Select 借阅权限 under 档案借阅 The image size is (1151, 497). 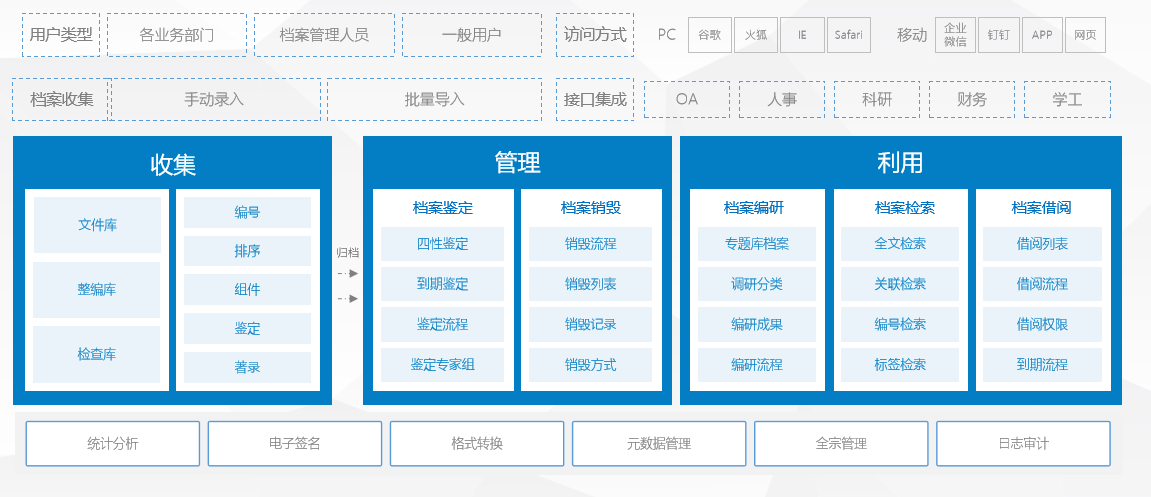[1042, 324]
